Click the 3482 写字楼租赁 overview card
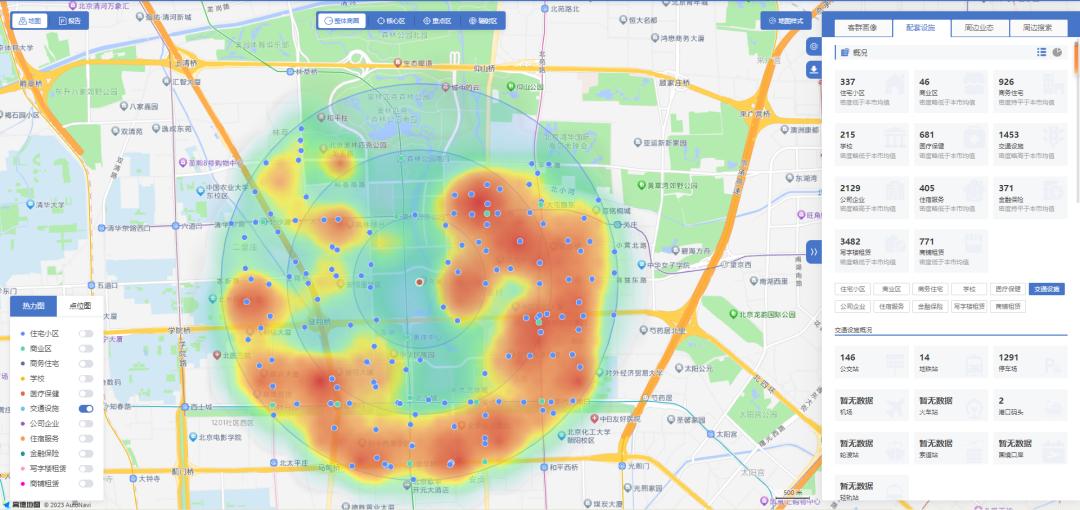Image resolution: width=1080 pixels, height=510 pixels. (871, 251)
